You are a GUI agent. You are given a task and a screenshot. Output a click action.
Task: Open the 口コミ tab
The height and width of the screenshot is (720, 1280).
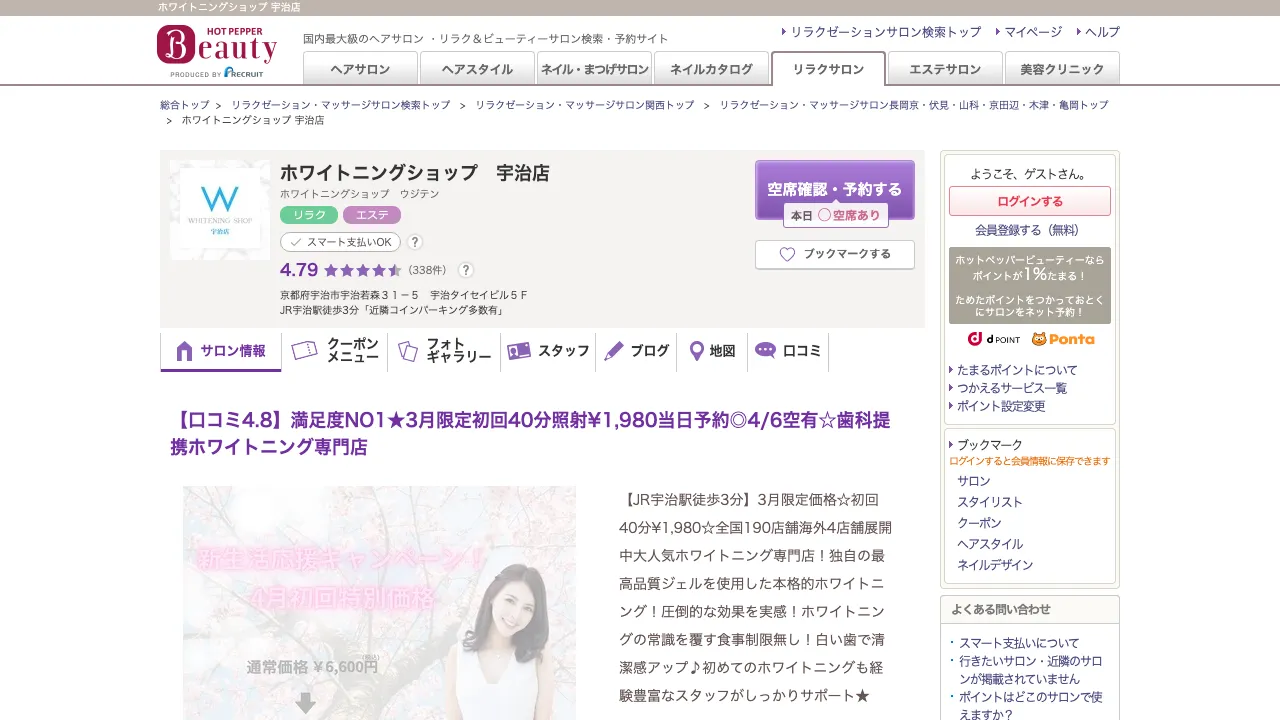click(x=789, y=351)
